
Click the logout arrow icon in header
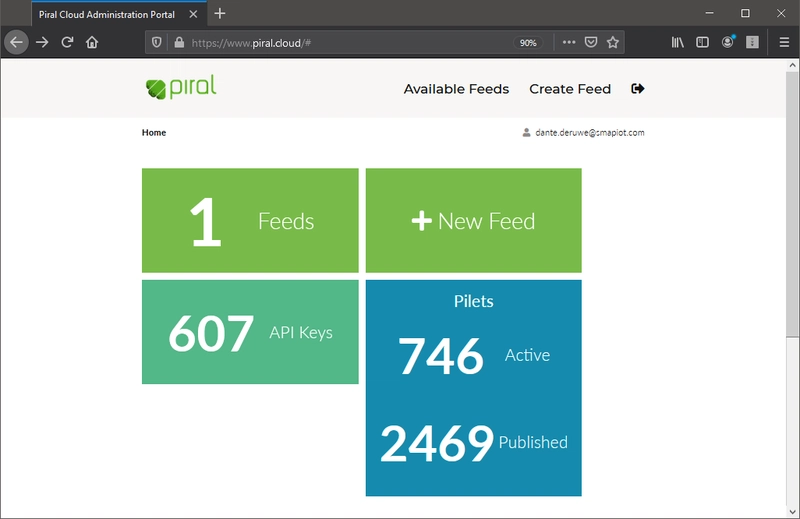[x=638, y=89]
